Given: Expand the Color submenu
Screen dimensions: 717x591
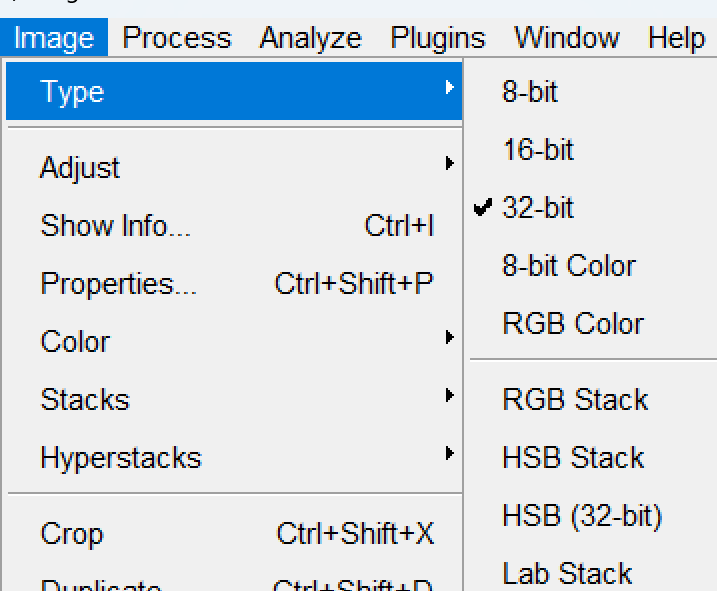Looking at the screenshot, I should 75,342.
